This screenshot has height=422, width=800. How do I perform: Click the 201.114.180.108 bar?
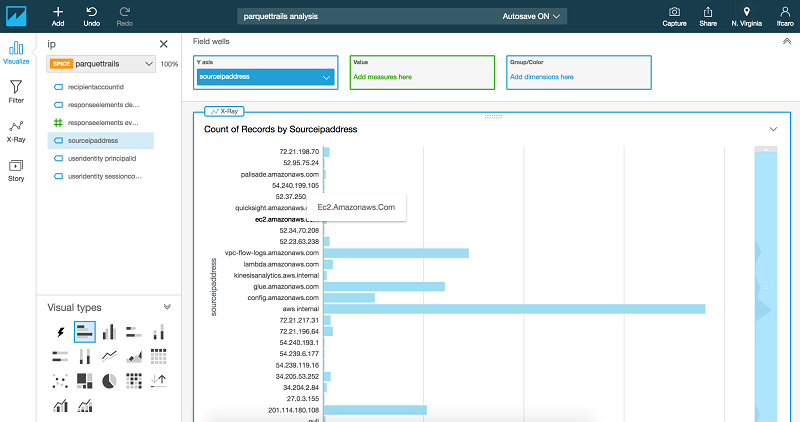(375, 410)
